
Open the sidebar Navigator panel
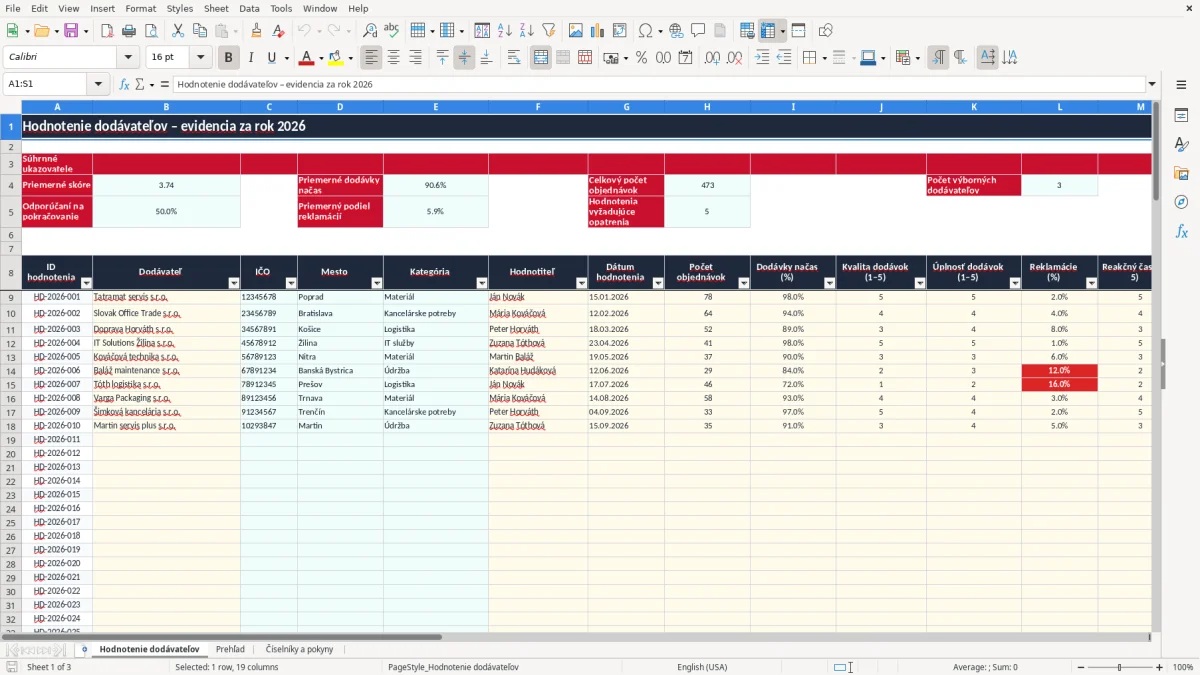[x=1181, y=202]
